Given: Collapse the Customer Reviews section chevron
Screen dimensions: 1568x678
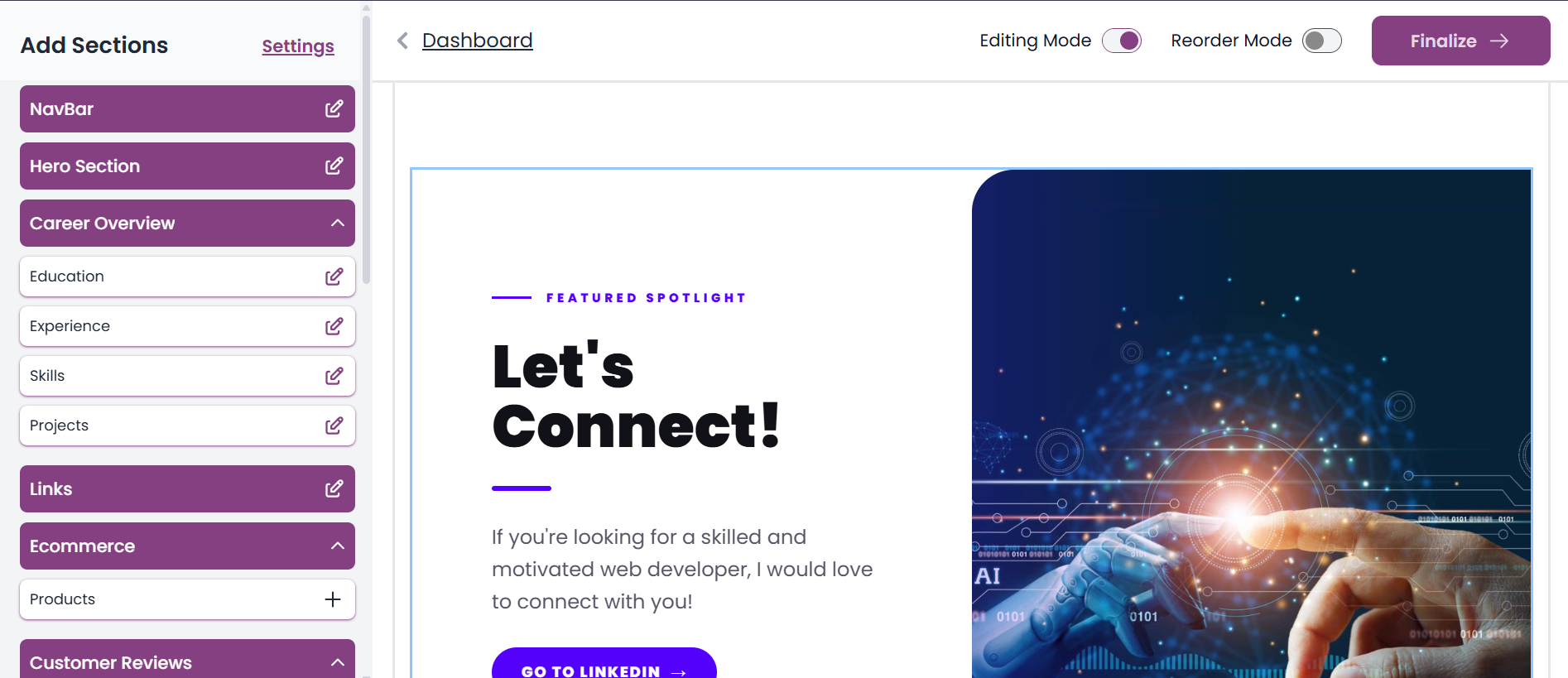Looking at the screenshot, I should (337, 661).
